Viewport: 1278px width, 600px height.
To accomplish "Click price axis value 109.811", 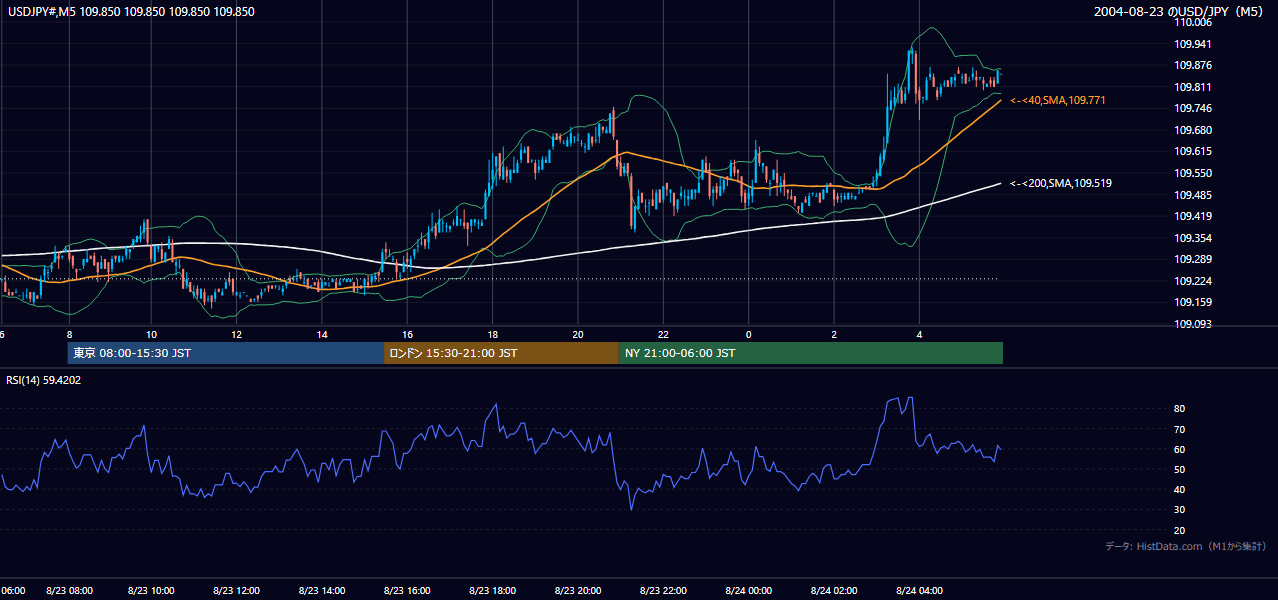I will [x=1193, y=87].
